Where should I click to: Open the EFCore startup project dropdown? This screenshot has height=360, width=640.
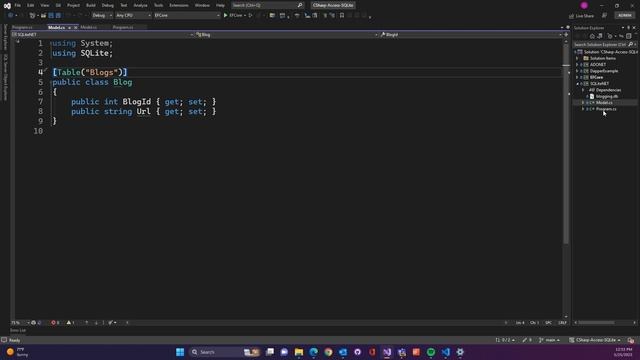tap(187, 16)
